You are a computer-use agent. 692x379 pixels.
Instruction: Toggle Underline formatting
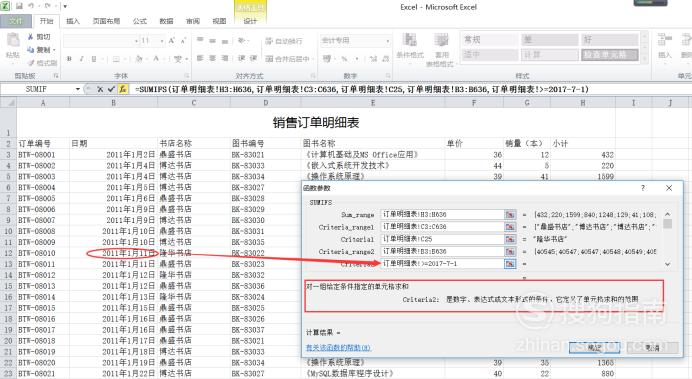click(x=94, y=59)
